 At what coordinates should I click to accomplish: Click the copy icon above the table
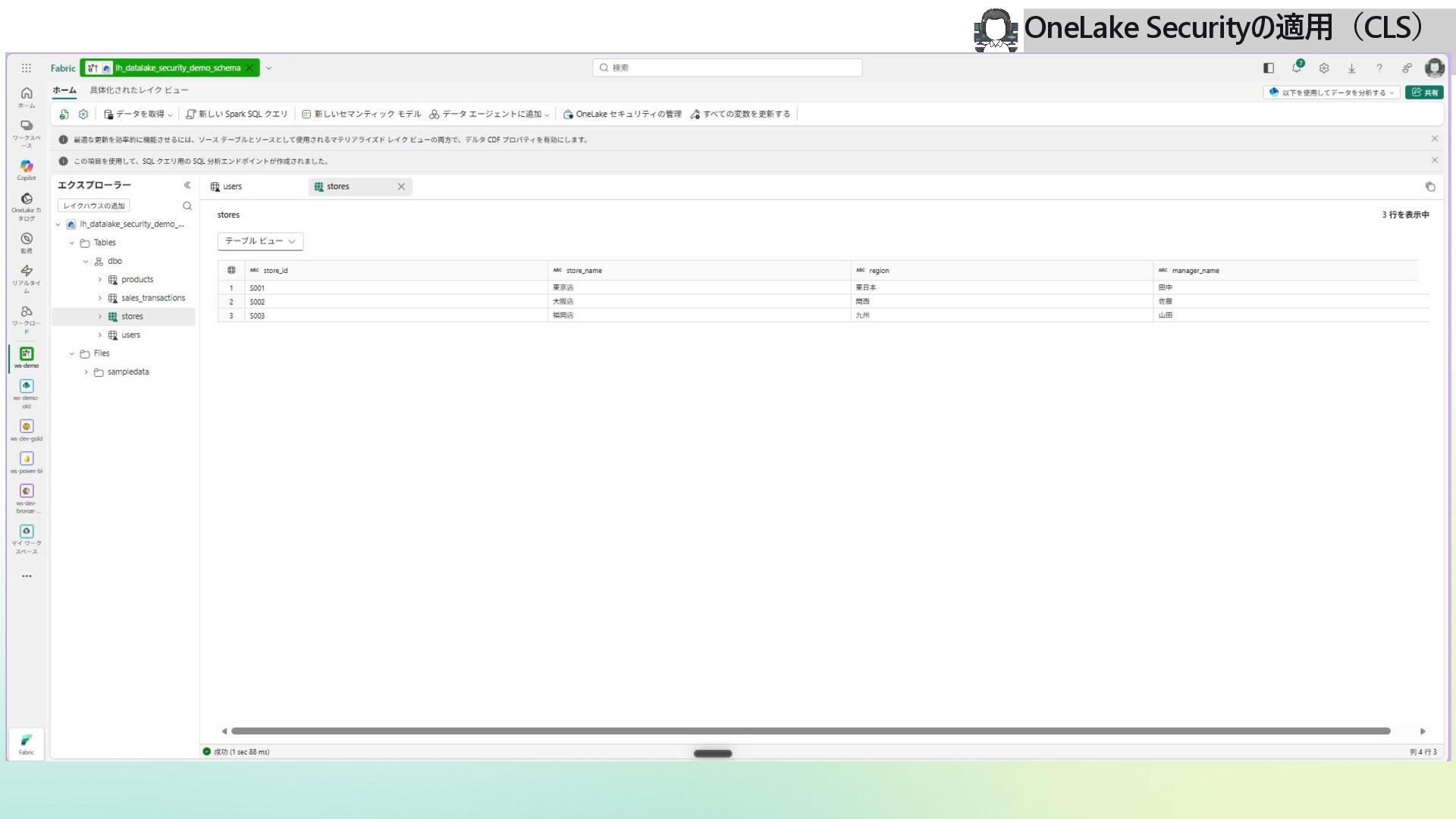click(x=1430, y=187)
